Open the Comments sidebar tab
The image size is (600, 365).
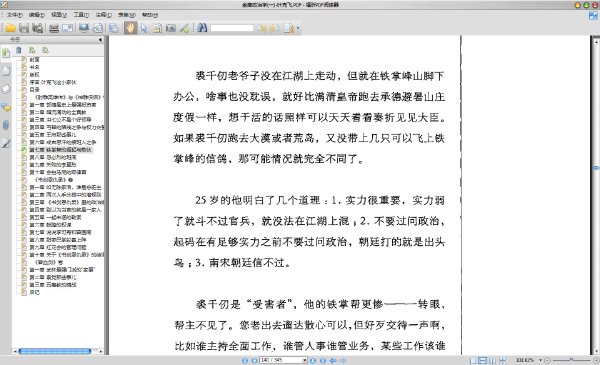point(6,107)
